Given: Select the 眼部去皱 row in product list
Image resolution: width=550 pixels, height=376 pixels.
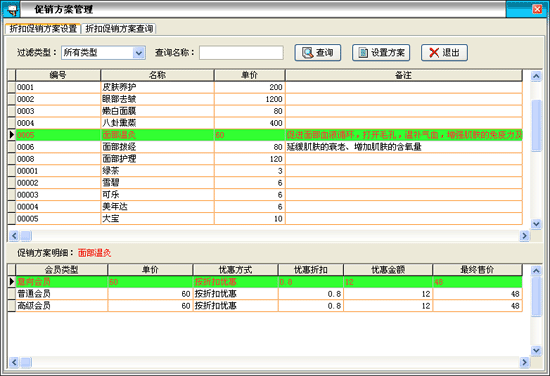Looking at the screenshot, I should (x=265, y=99).
